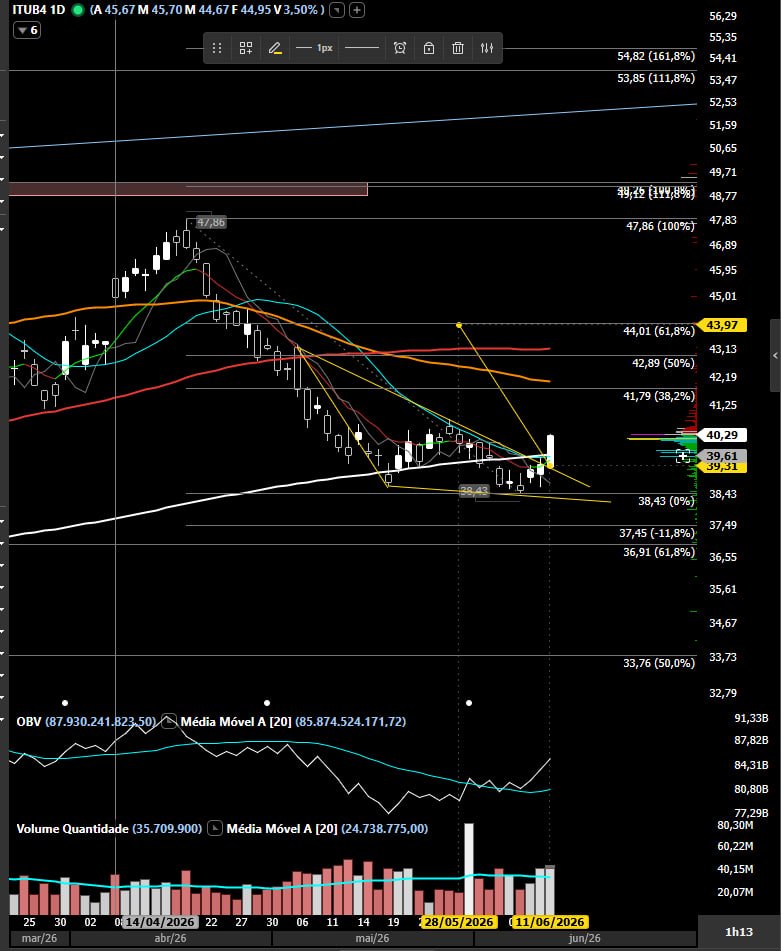Click the 54,82 (161,8%) Fibonacci label
The height and width of the screenshot is (951, 781).
[x=655, y=56]
